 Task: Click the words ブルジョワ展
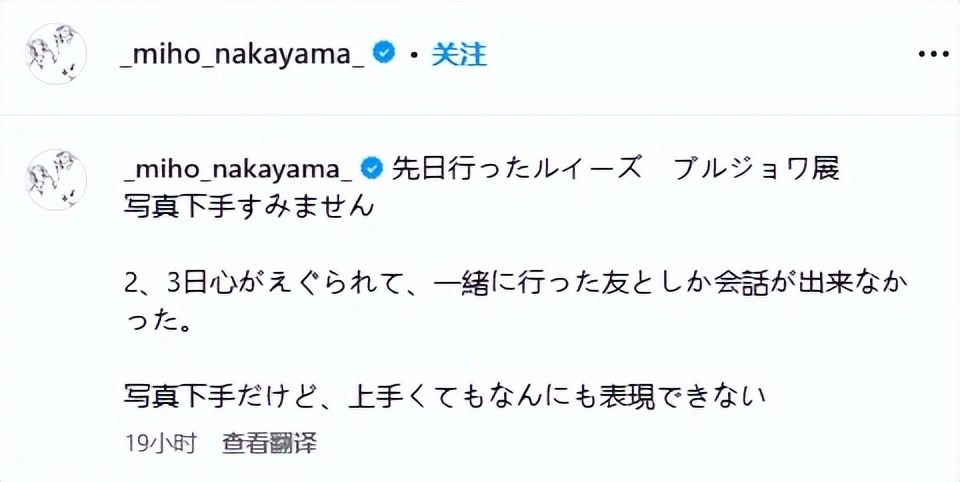click(756, 167)
